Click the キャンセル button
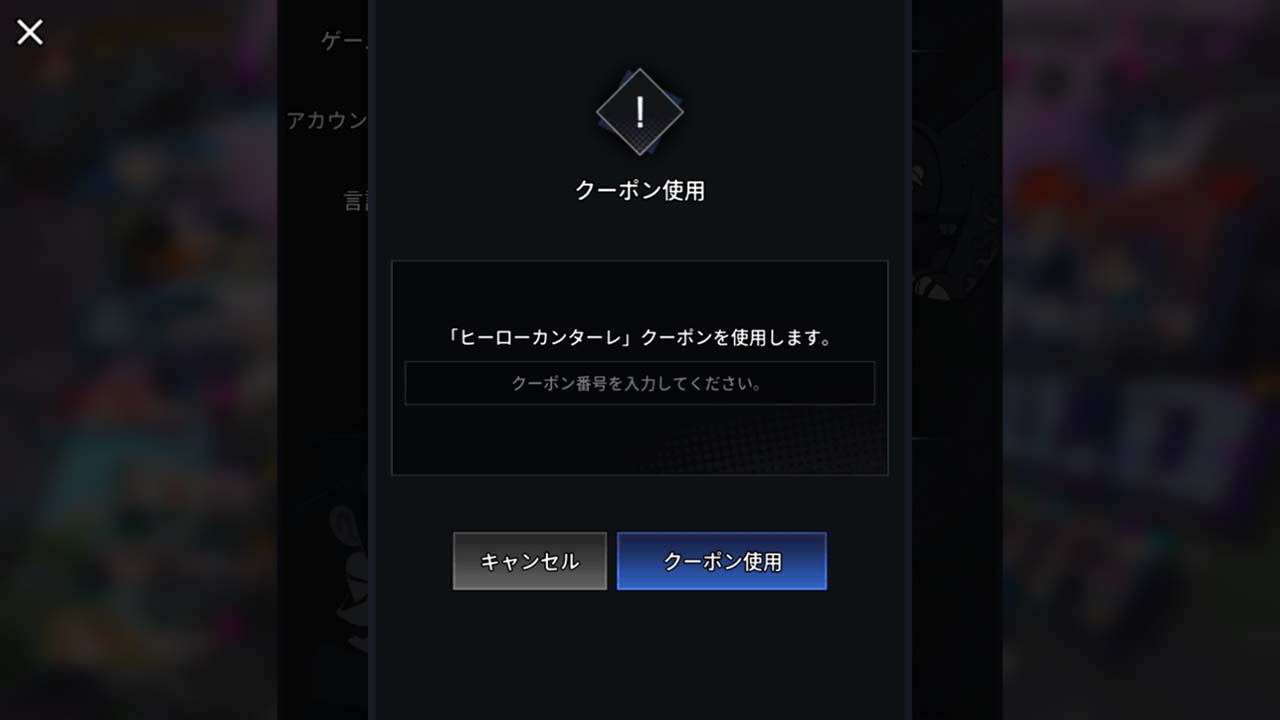 click(530, 561)
